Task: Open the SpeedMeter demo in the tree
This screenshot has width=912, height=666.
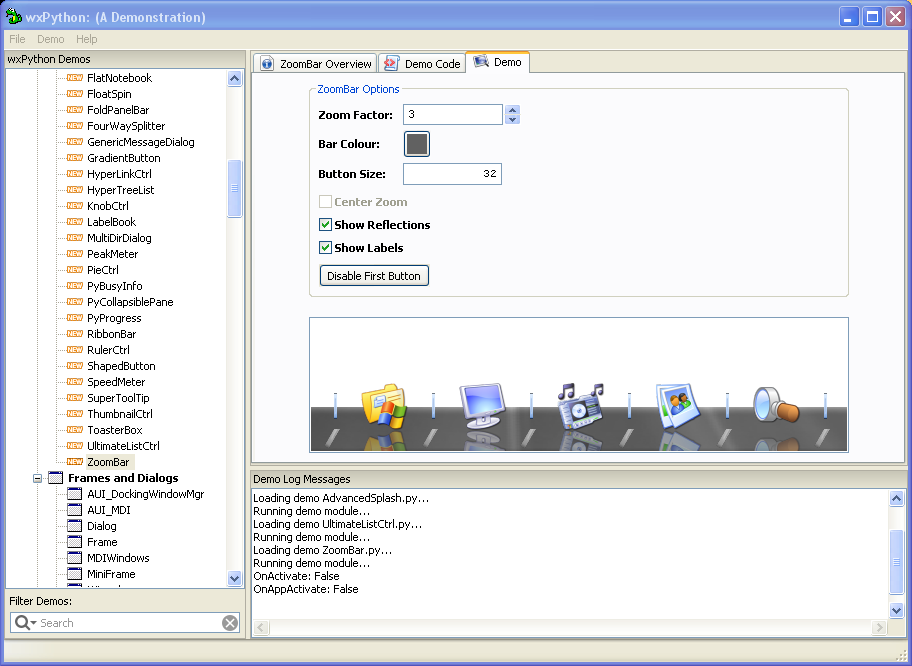Action: pos(116,382)
